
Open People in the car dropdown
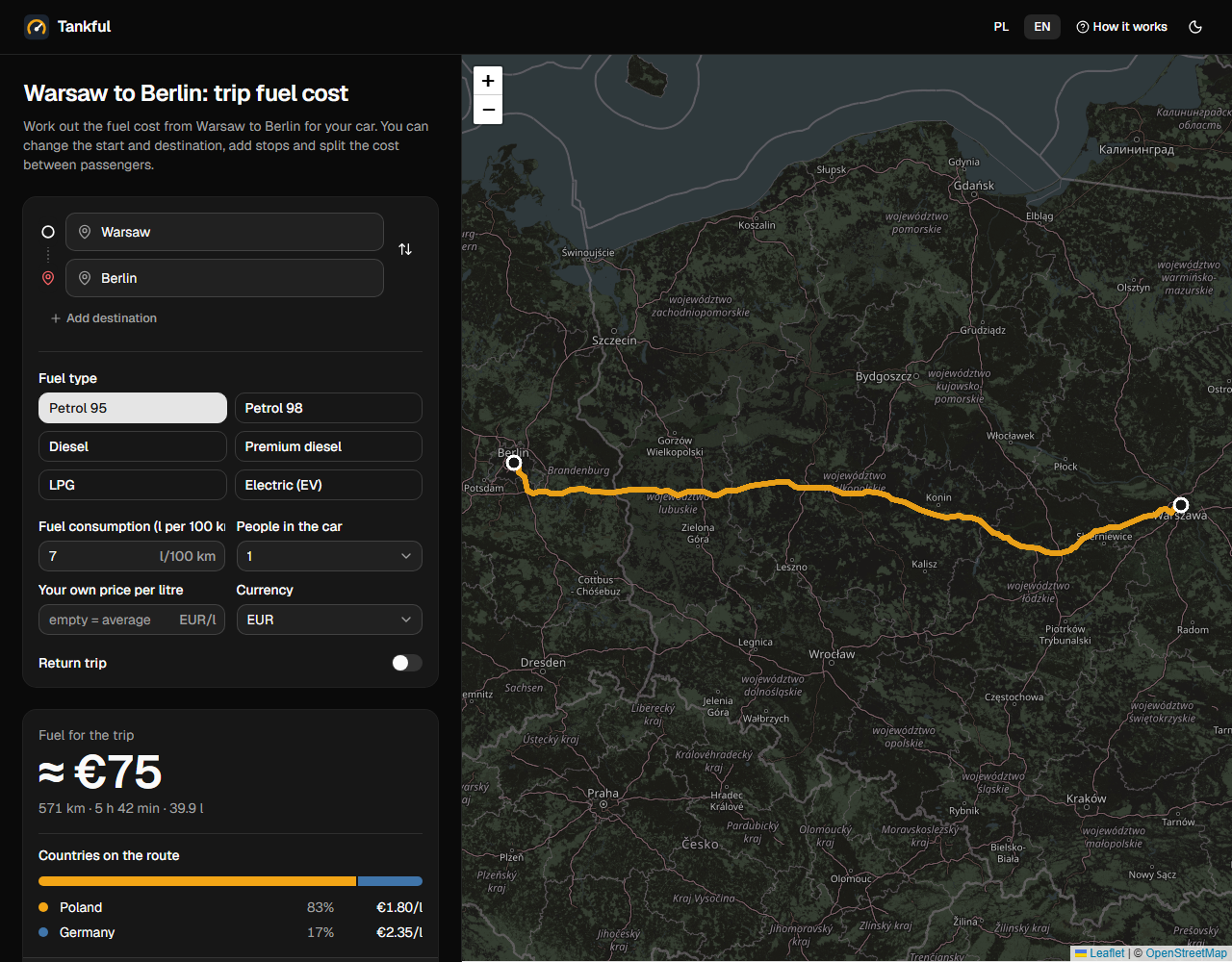(x=329, y=556)
